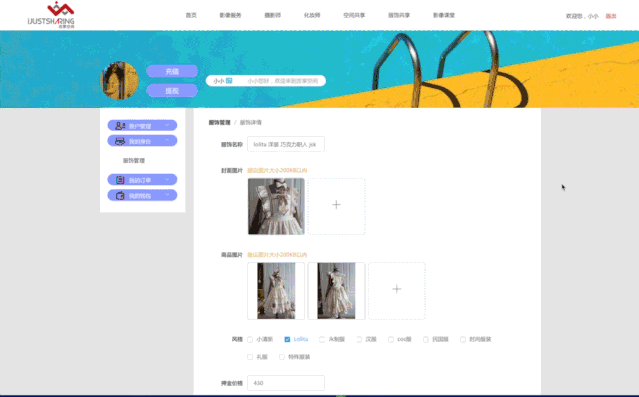The image size is (639, 397).
Task: Check the cos服 style checkbox
Action: point(391,339)
